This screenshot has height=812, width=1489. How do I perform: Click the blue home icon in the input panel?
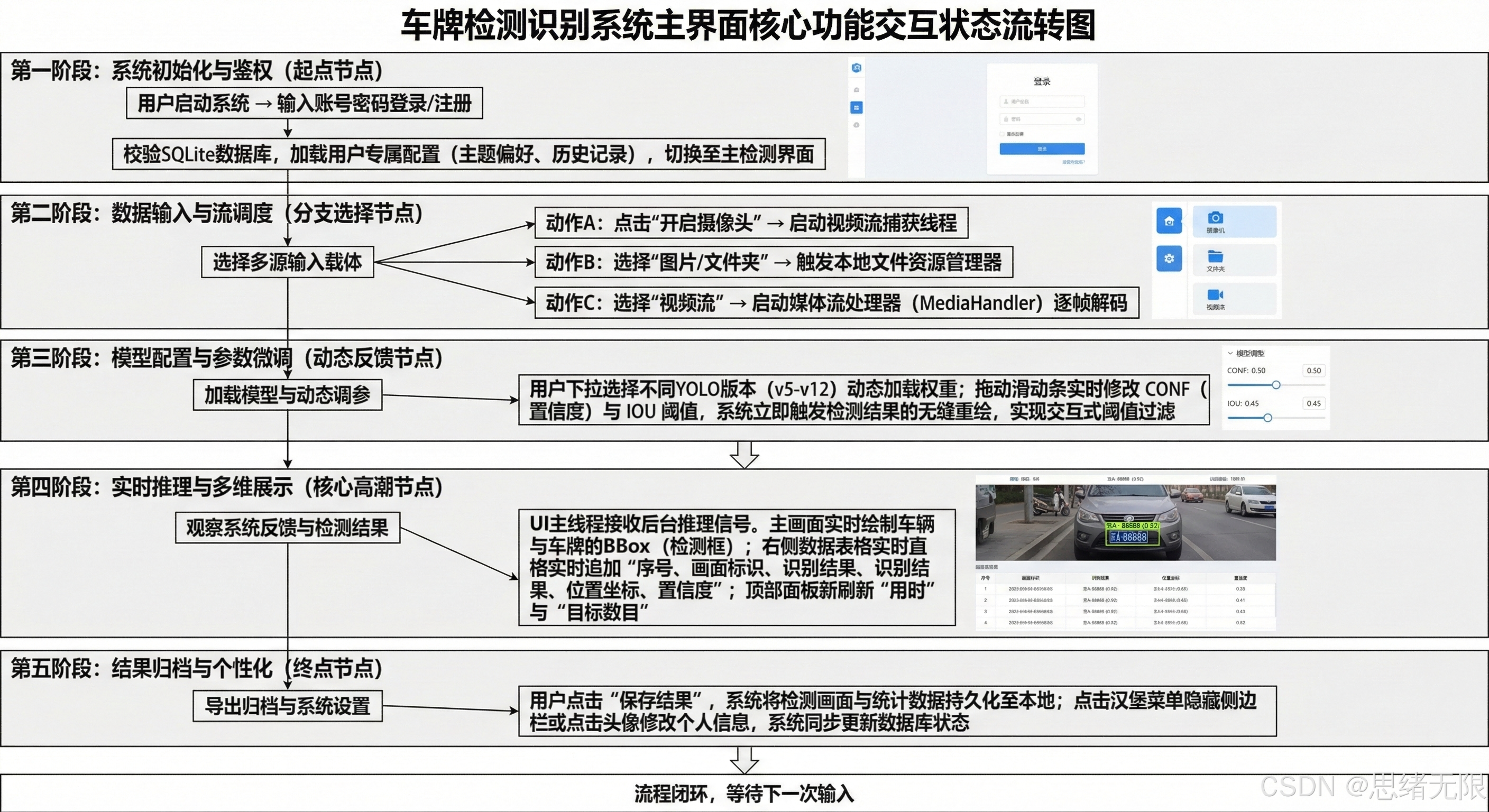tap(1170, 221)
